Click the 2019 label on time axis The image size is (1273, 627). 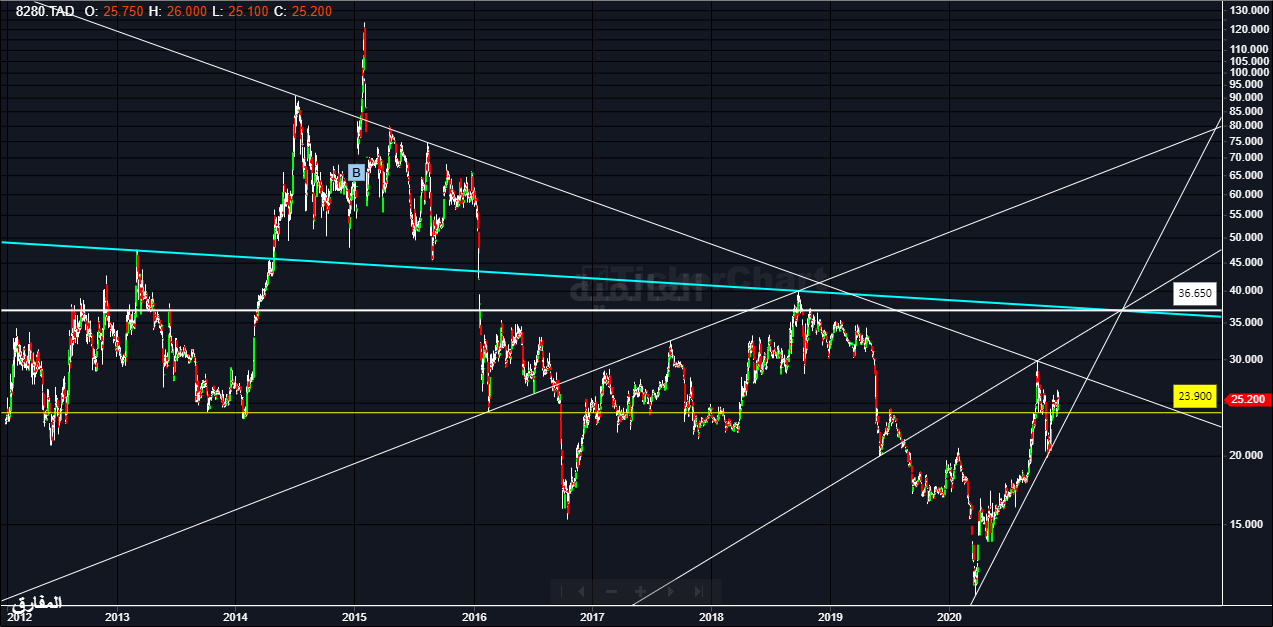click(x=830, y=617)
